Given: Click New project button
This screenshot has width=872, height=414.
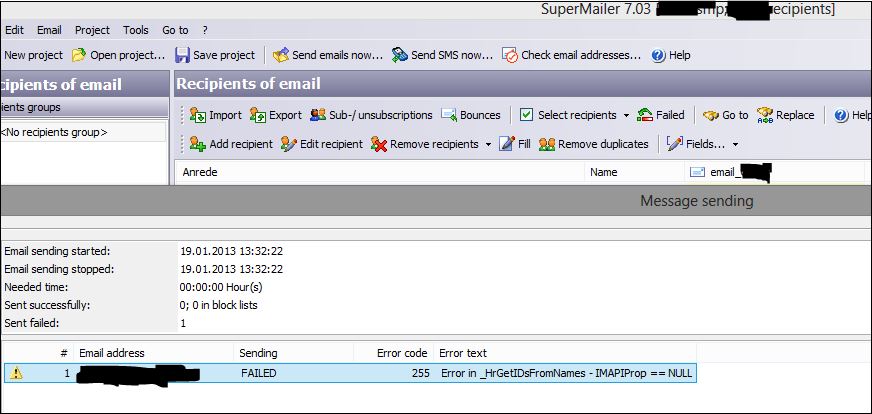Looking at the screenshot, I should 33,55.
